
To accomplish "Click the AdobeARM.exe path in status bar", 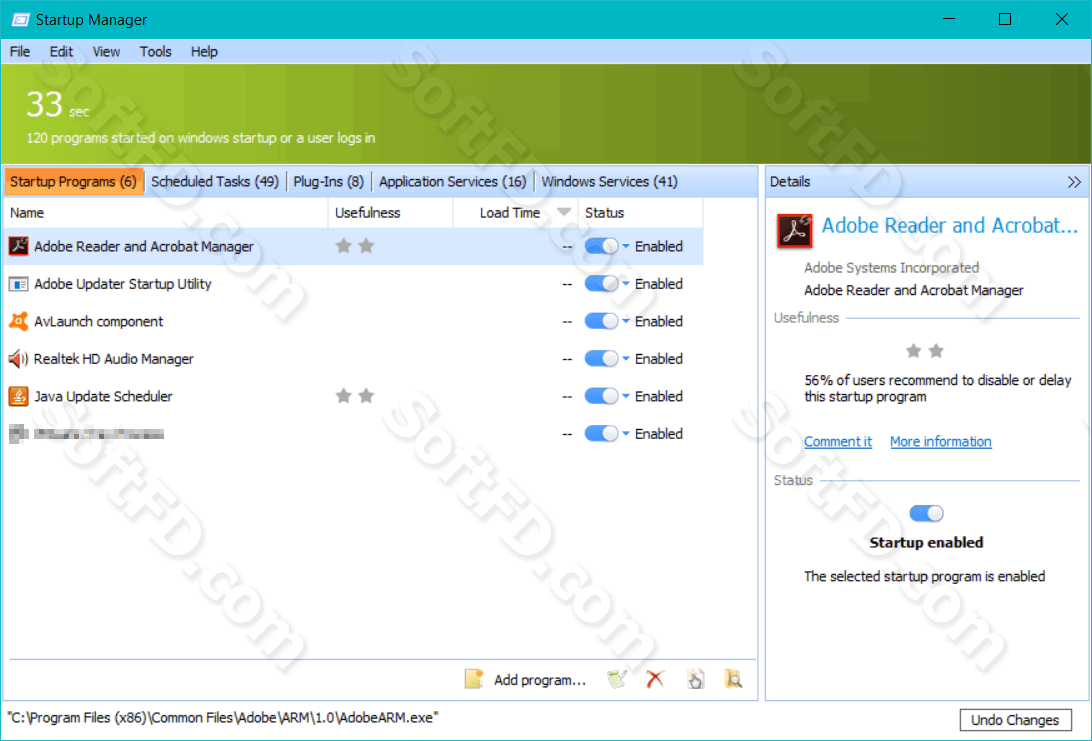I will pos(223,717).
